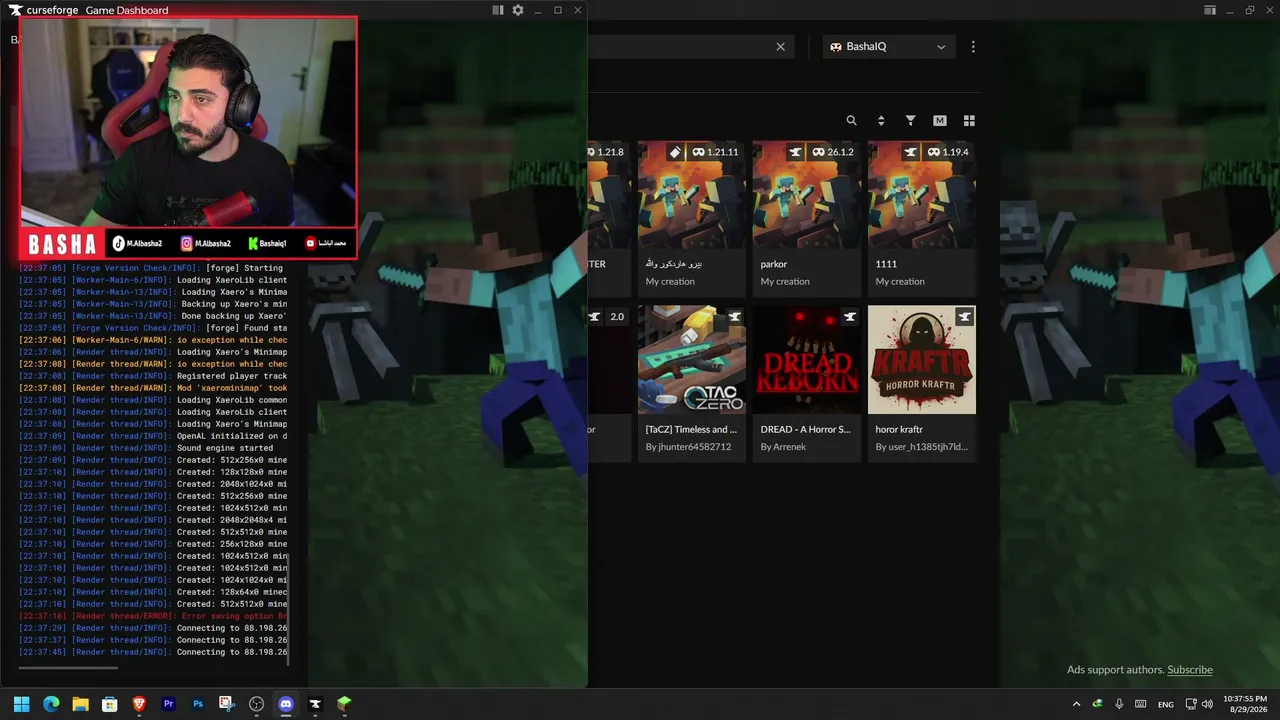
Task: Switch to grid view layout icon
Action: coord(969,120)
